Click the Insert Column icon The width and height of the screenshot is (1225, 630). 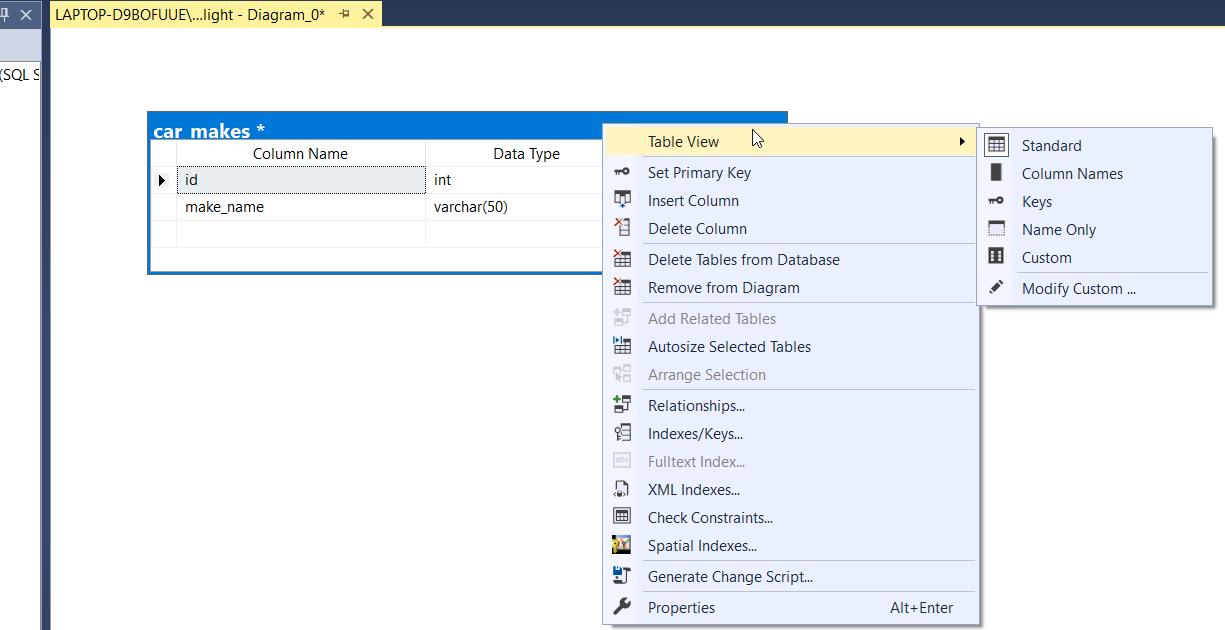(622, 200)
